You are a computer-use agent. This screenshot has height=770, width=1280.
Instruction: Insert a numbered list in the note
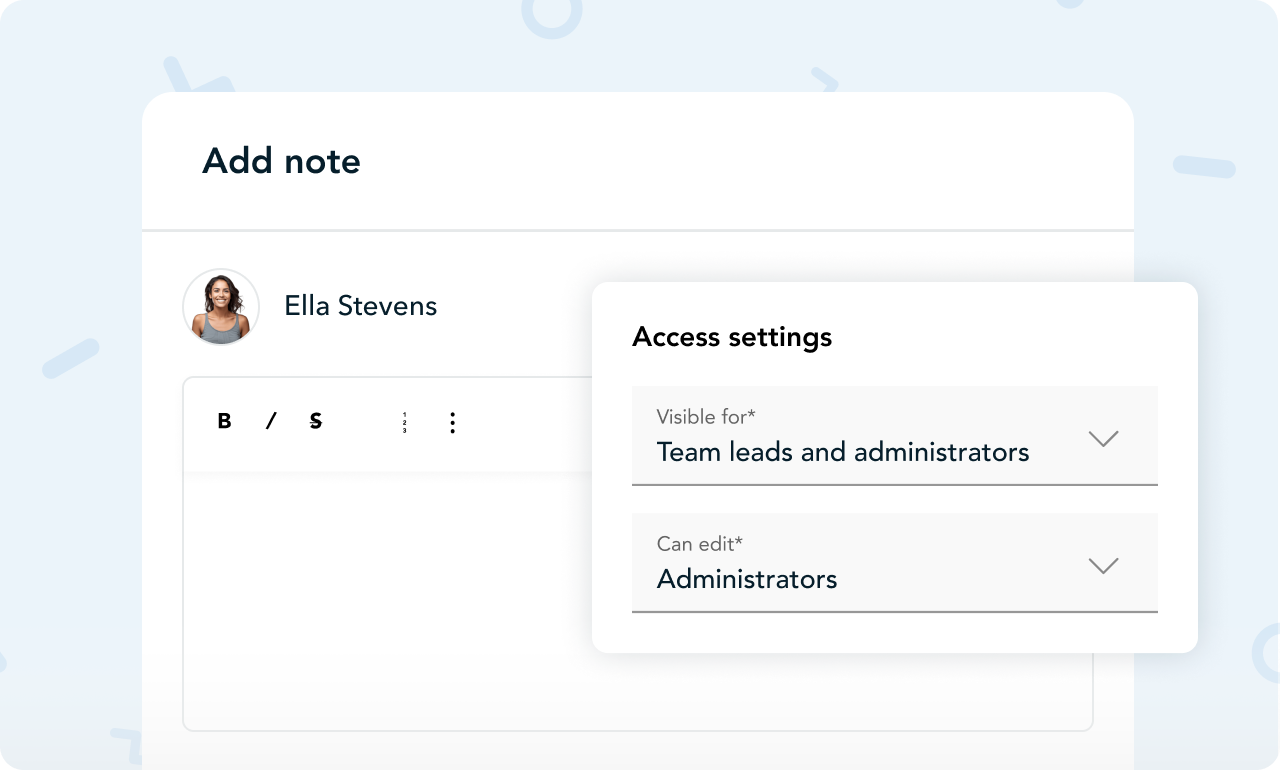pos(404,423)
